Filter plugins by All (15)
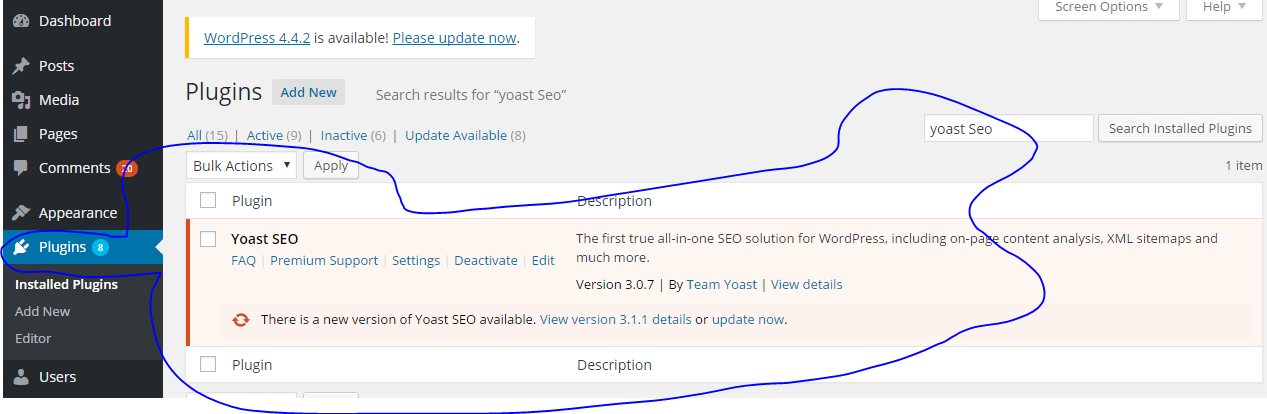The width and height of the screenshot is (1267, 414). [208, 135]
